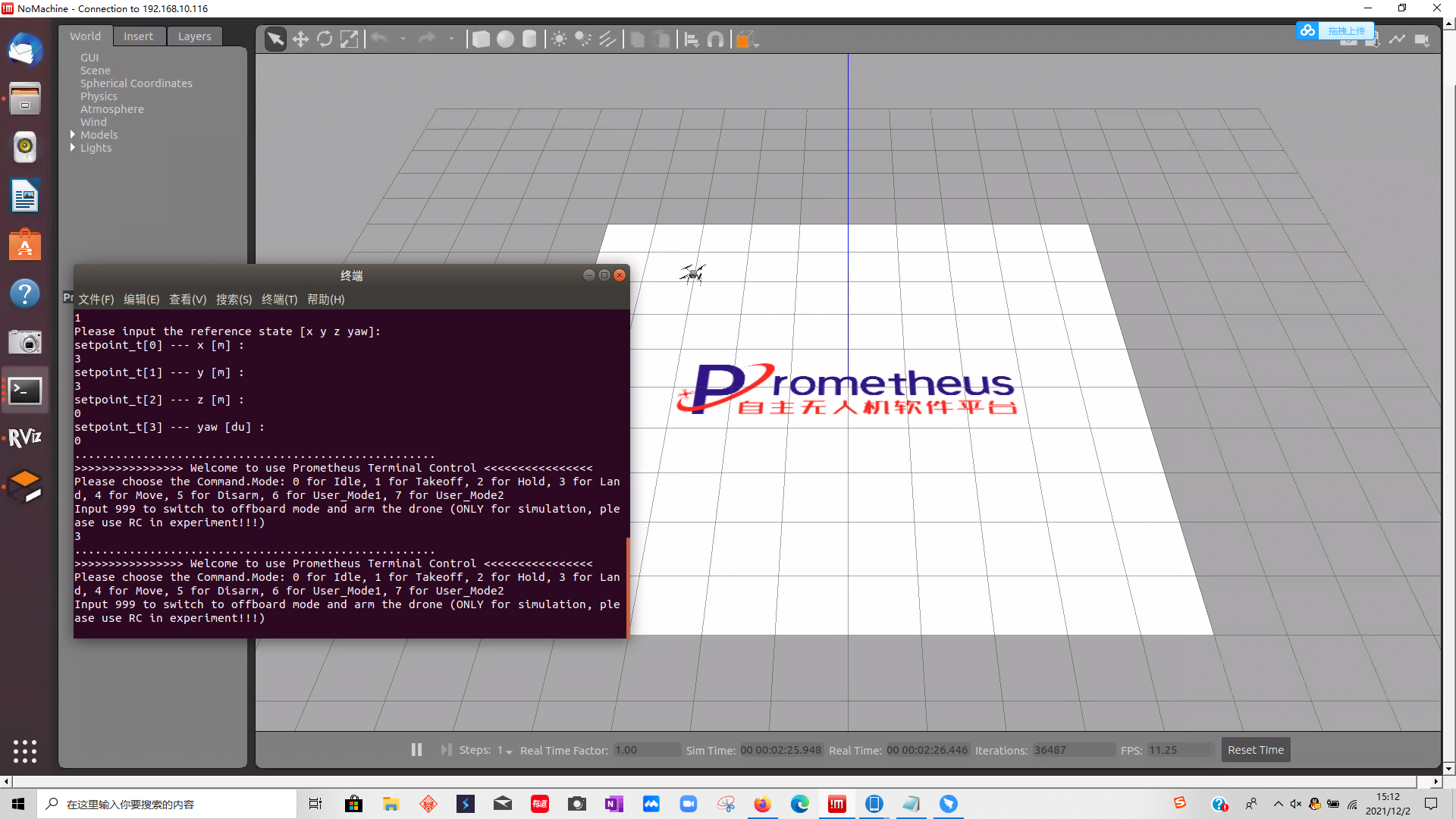Image resolution: width=1456 pixels, height=819 pixels.
Task: Insert a cylinder shape
Action: (529, 39)
